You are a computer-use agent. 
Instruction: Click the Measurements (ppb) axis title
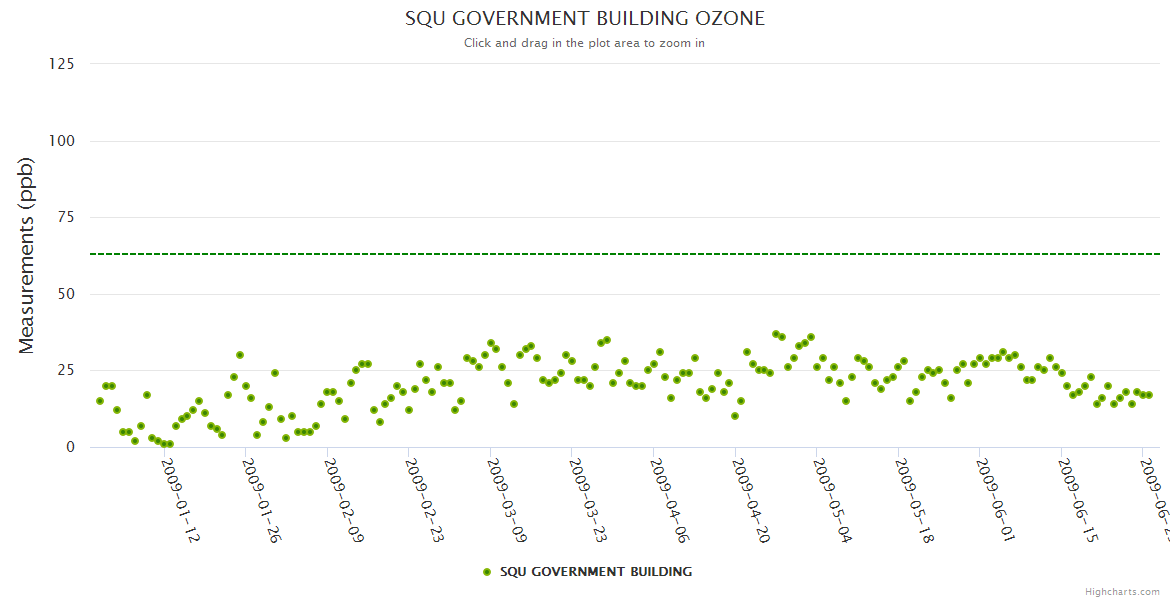coord(27,256)
